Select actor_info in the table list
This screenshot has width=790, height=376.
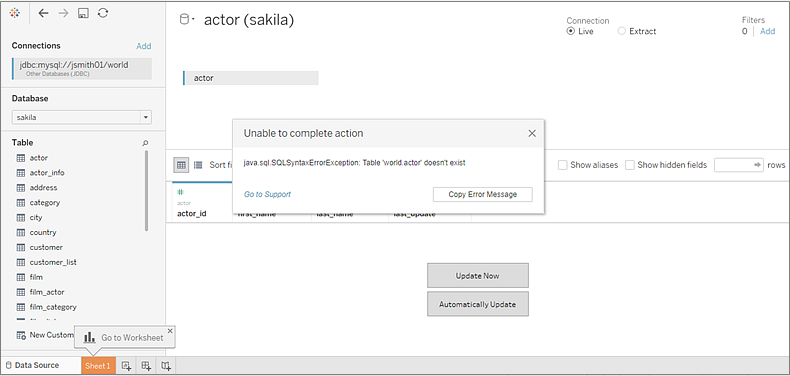tap(47, 173)
